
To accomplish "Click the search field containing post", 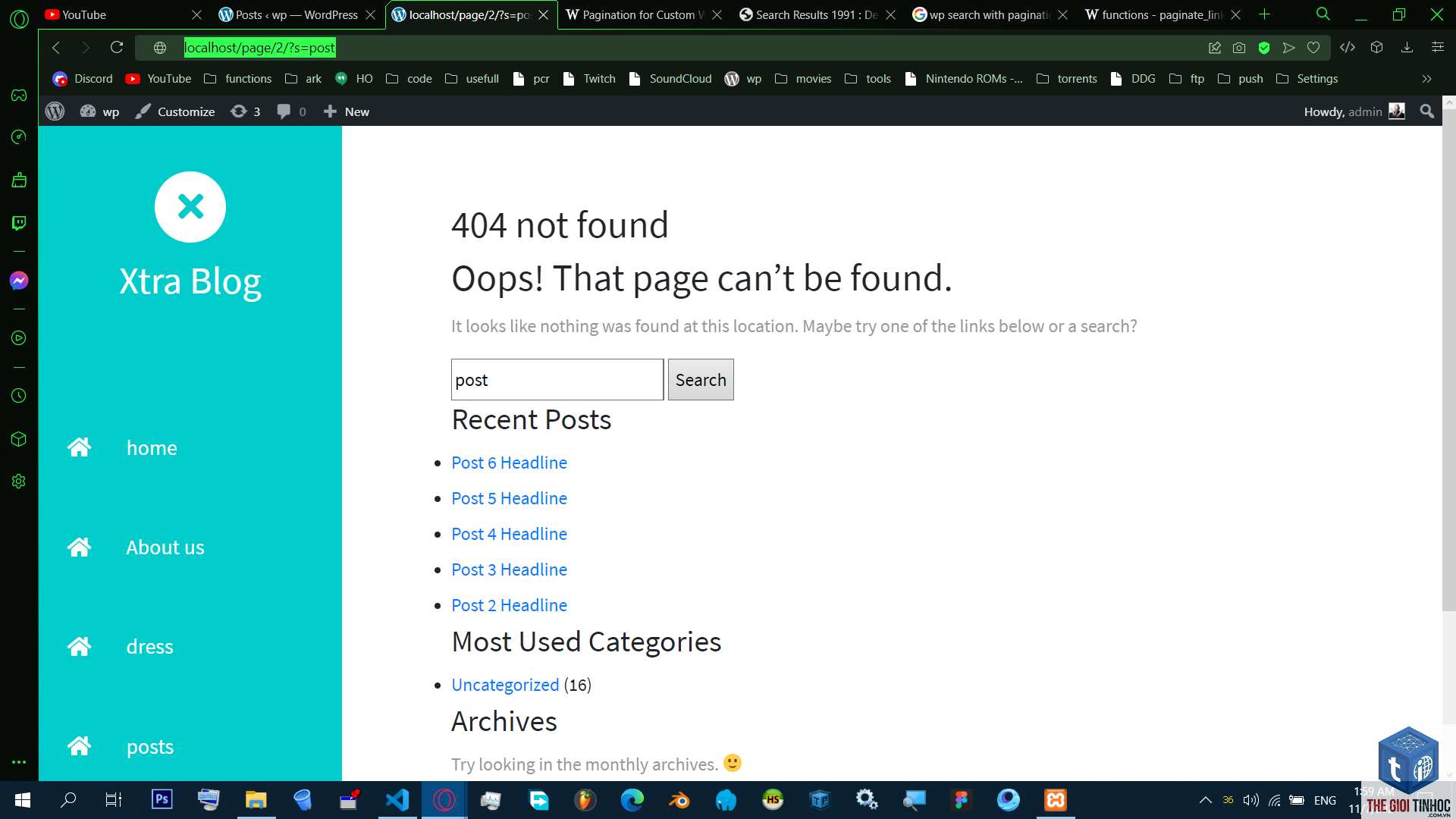I will pyautogui.click(x=557, y=379).
